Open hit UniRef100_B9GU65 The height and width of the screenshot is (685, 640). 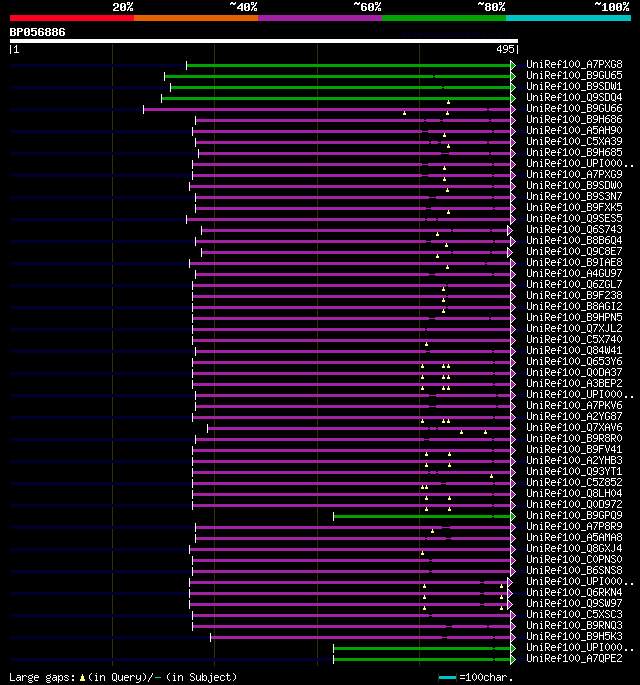click(574, 76)
